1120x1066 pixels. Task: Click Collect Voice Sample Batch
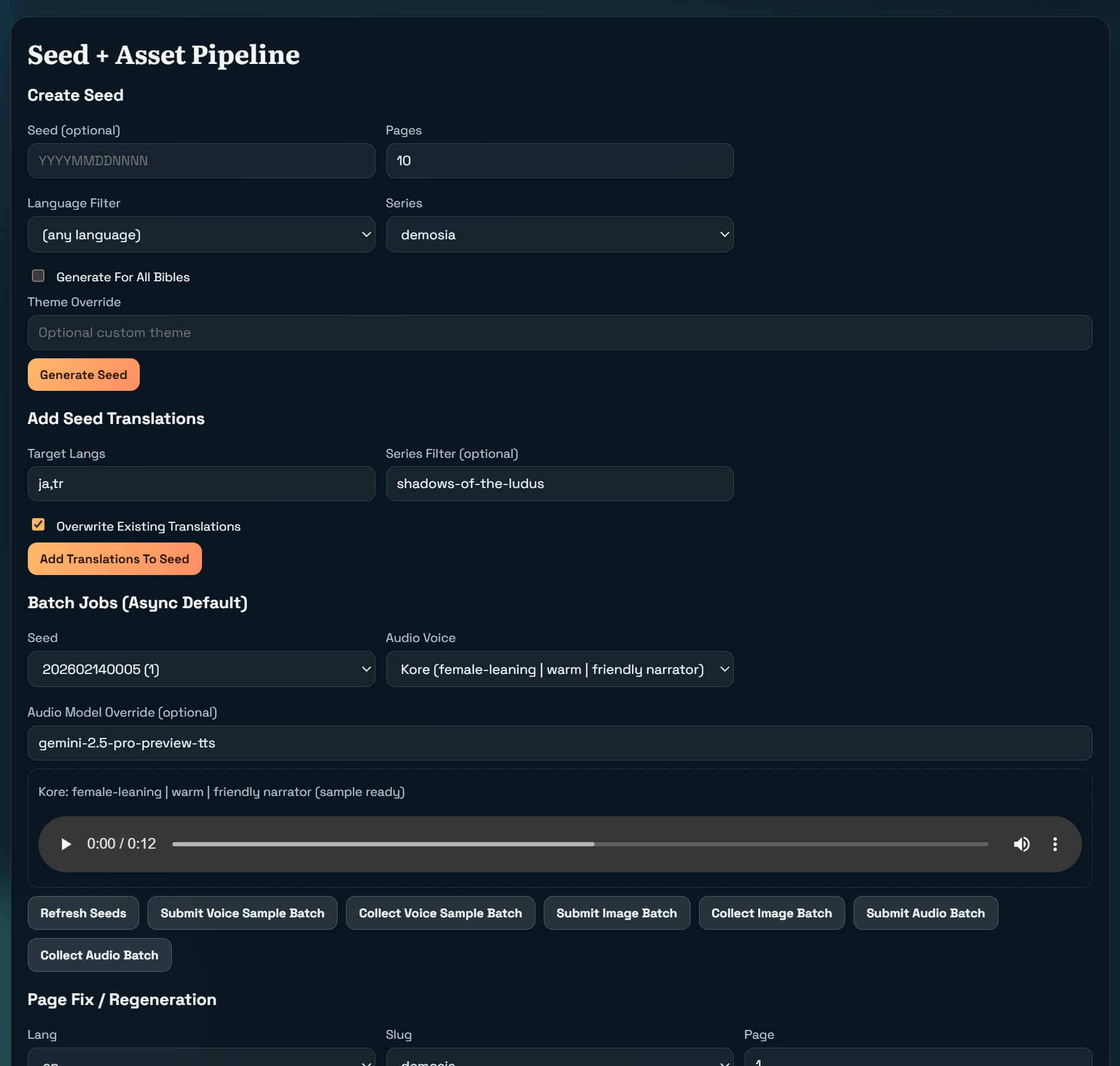[441, 913]
